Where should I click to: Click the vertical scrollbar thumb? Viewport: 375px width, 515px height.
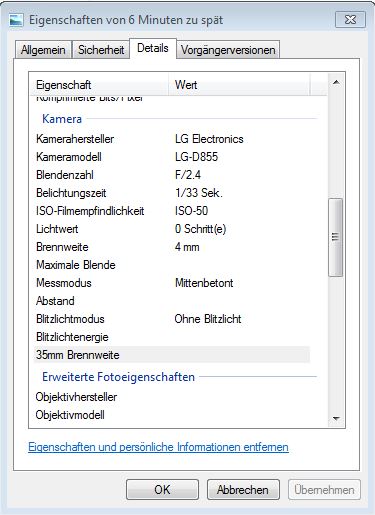(x=336, y=237)
